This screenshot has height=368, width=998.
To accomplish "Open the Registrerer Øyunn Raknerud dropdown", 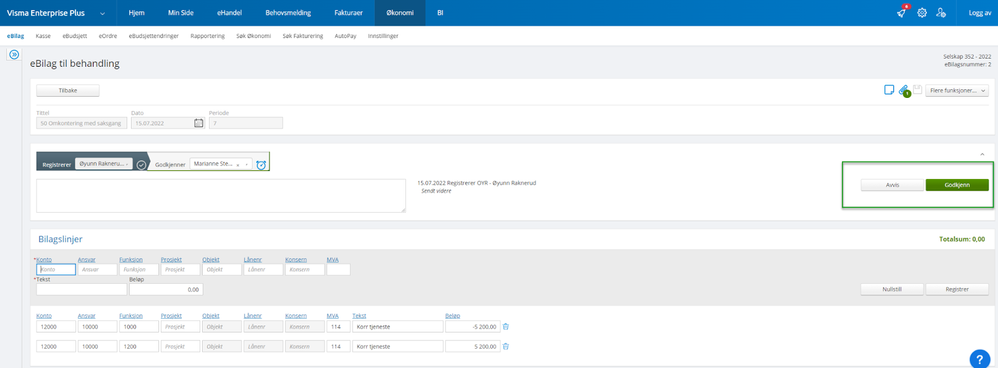I will pyautogui.click(x=104, y=164).
